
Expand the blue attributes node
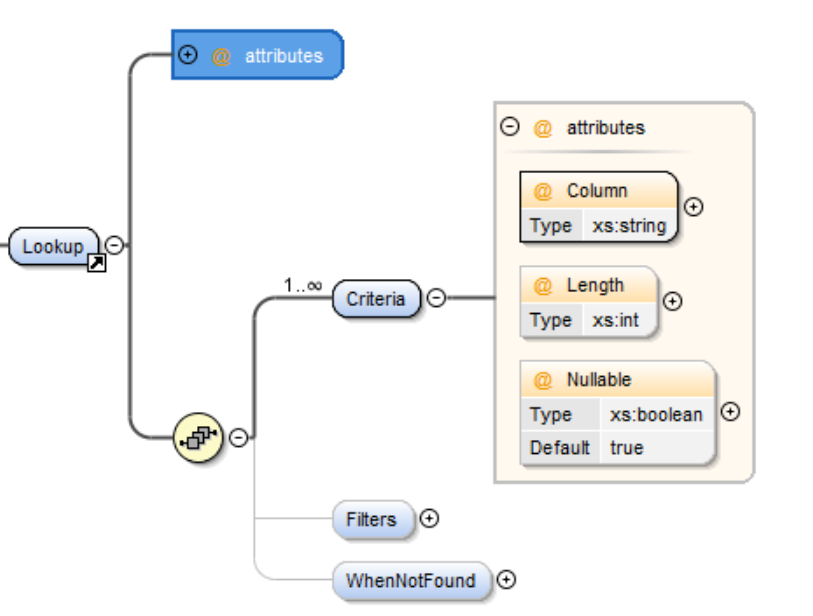(187, 55)
